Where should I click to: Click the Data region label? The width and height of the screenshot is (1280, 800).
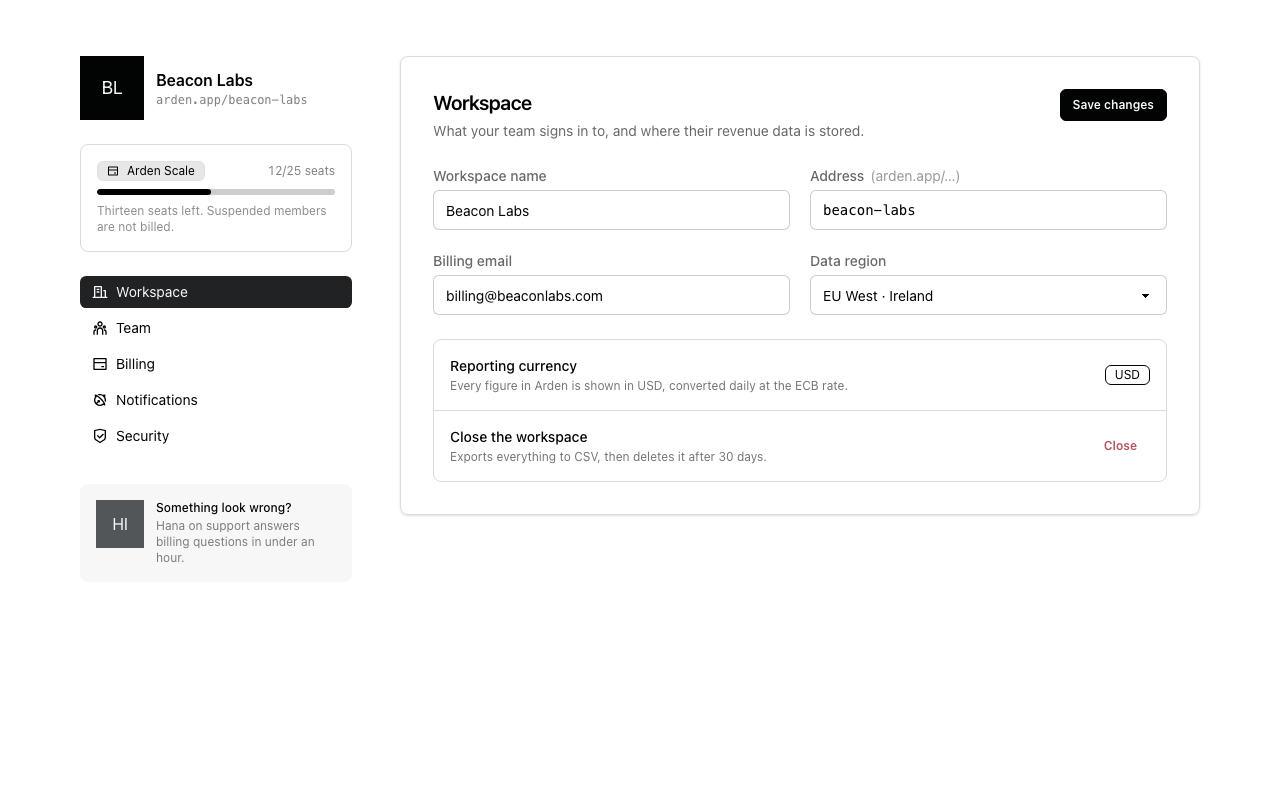point(848,261)
